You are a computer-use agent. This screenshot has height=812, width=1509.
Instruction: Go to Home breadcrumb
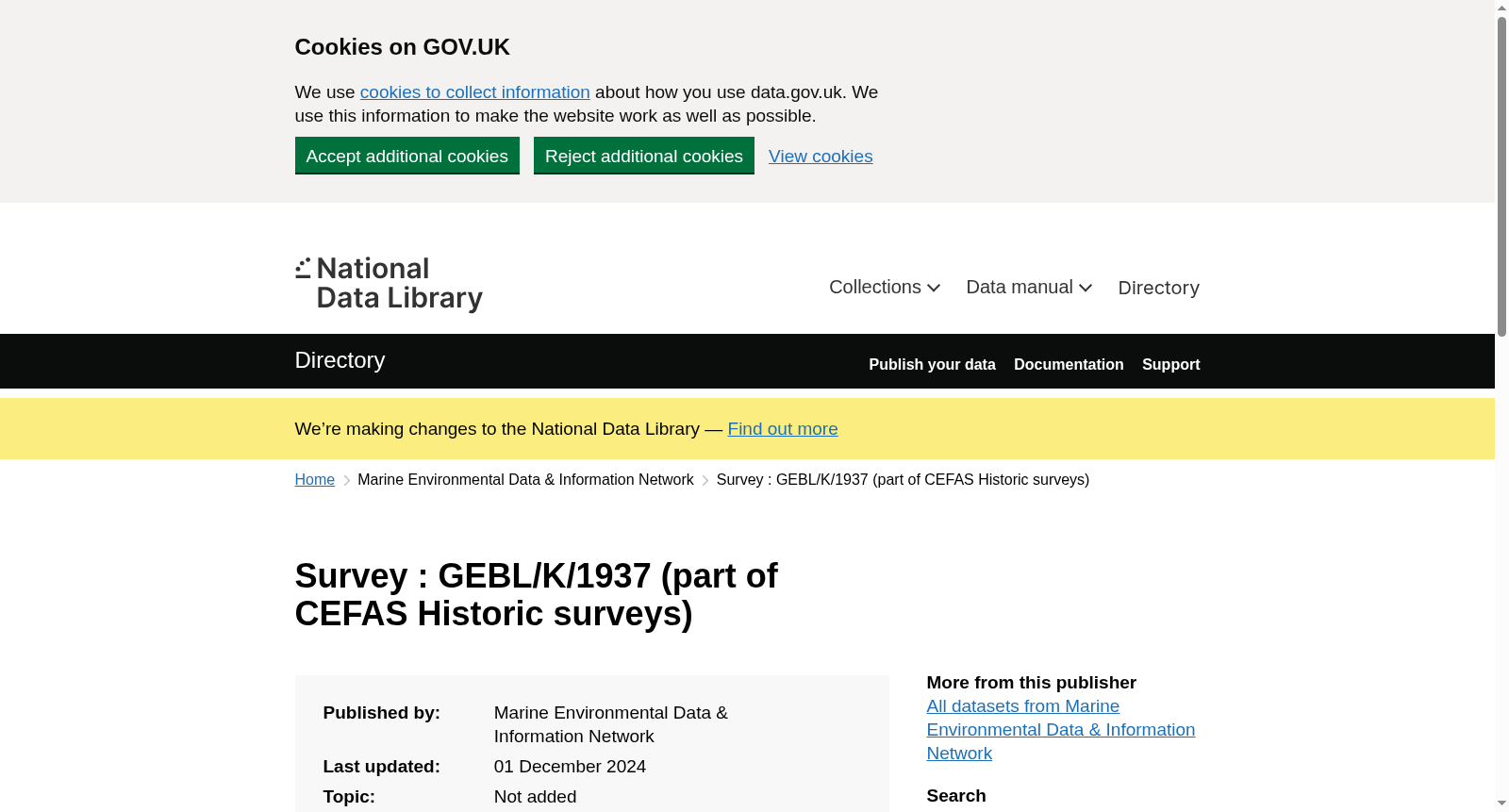point(315,480)
